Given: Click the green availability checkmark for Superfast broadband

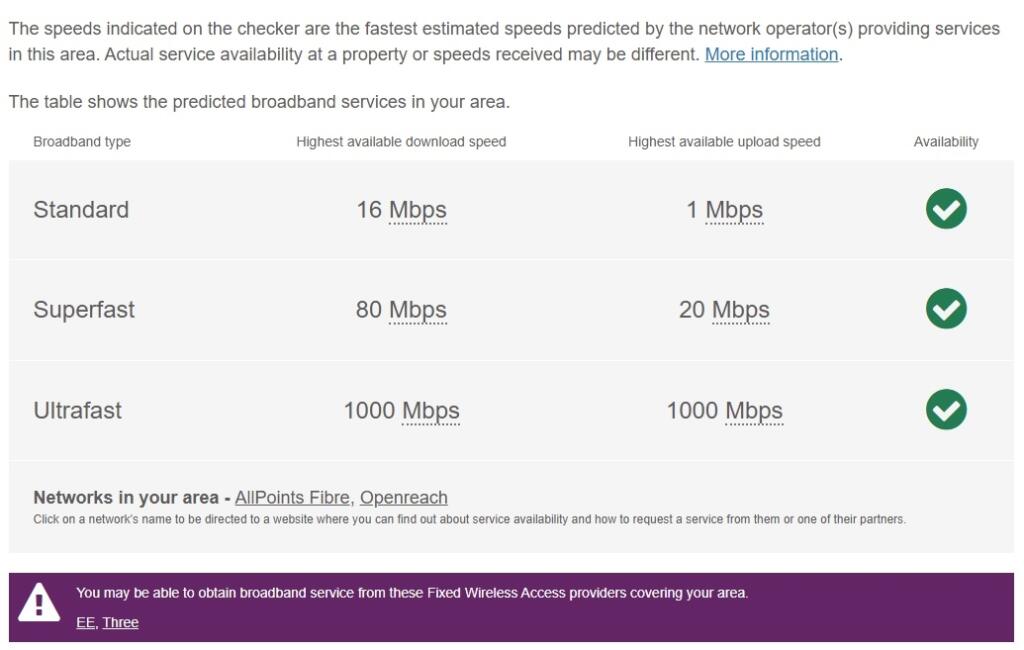Looking at the screenshot, I should (945, 310).
